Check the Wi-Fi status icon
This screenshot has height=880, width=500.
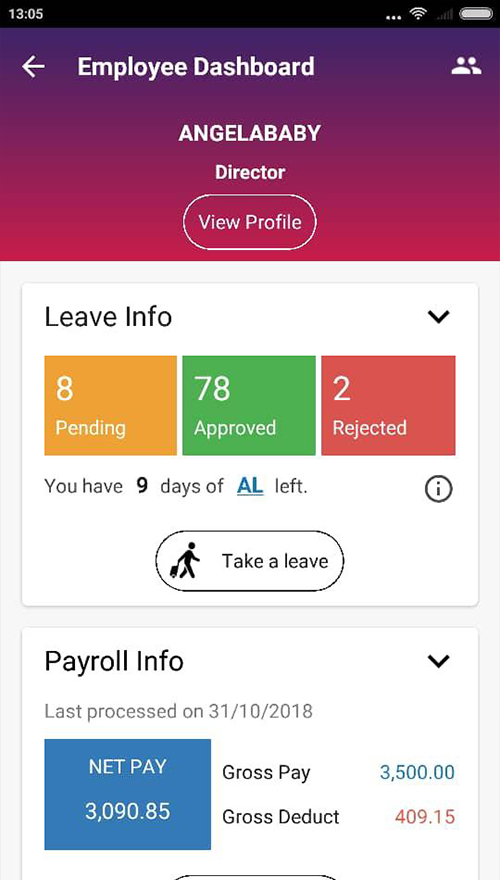point(419,13)
